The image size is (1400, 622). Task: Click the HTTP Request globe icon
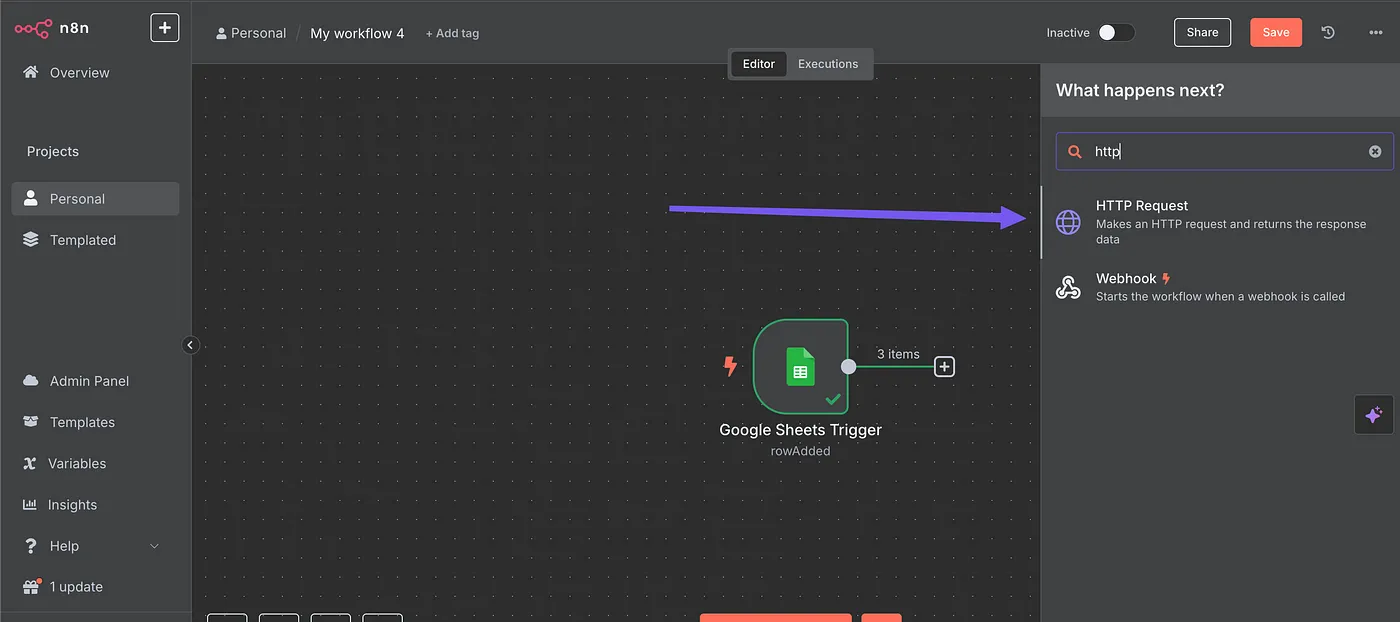click(x=1068, y=222)
